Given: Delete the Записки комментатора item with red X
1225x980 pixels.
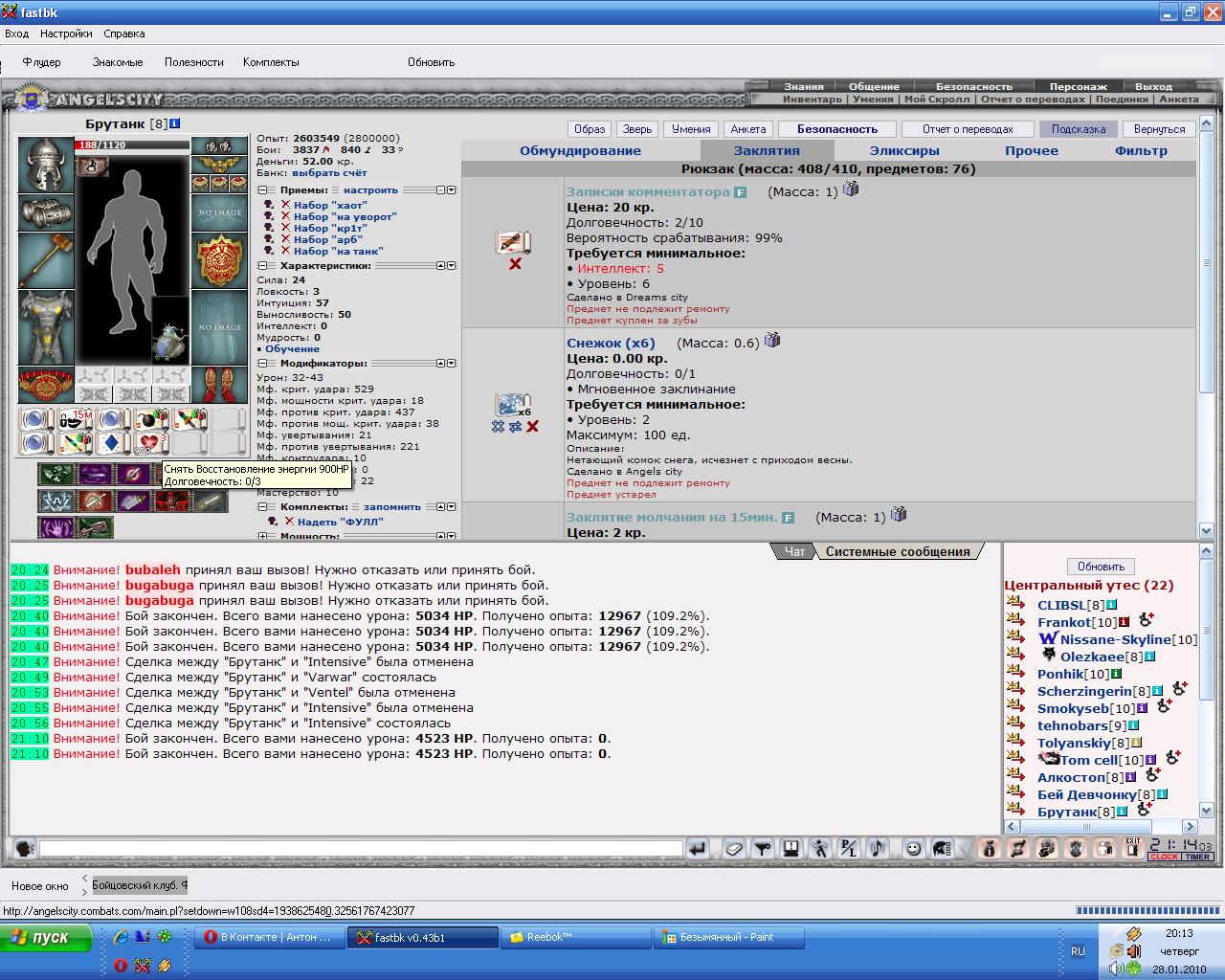Looking at the screenshot, I should 515,263.
